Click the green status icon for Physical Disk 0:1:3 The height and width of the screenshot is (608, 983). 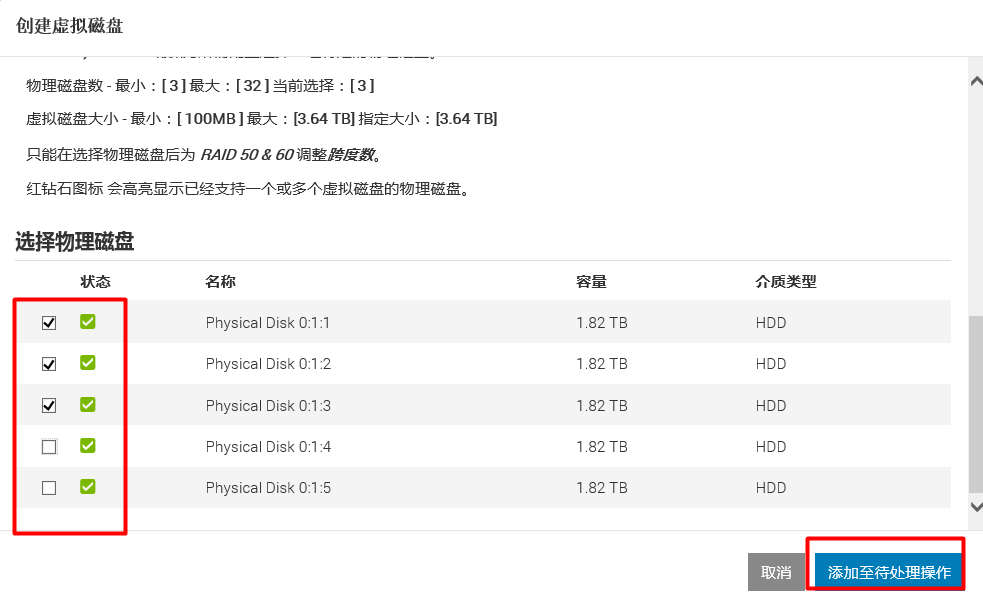(87, 405)
